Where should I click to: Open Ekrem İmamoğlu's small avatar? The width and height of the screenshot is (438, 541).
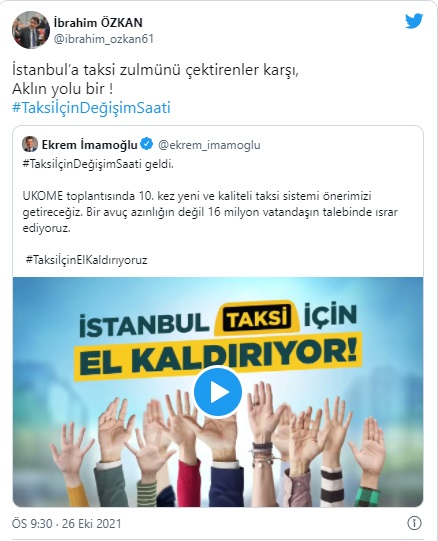pyautogui.click(x=30, y=144)
